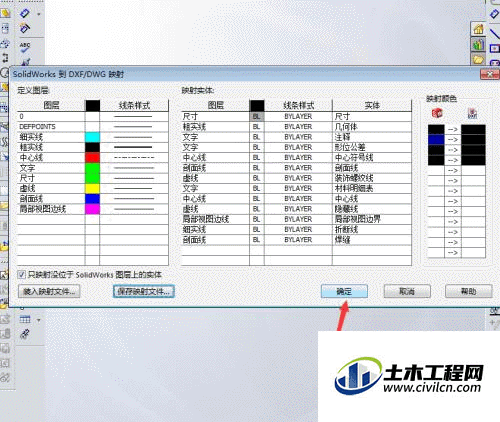The image size is (500, 422).
Task: Close the DXF/DWG mapping dialog
Action: [x=490, y=74]
